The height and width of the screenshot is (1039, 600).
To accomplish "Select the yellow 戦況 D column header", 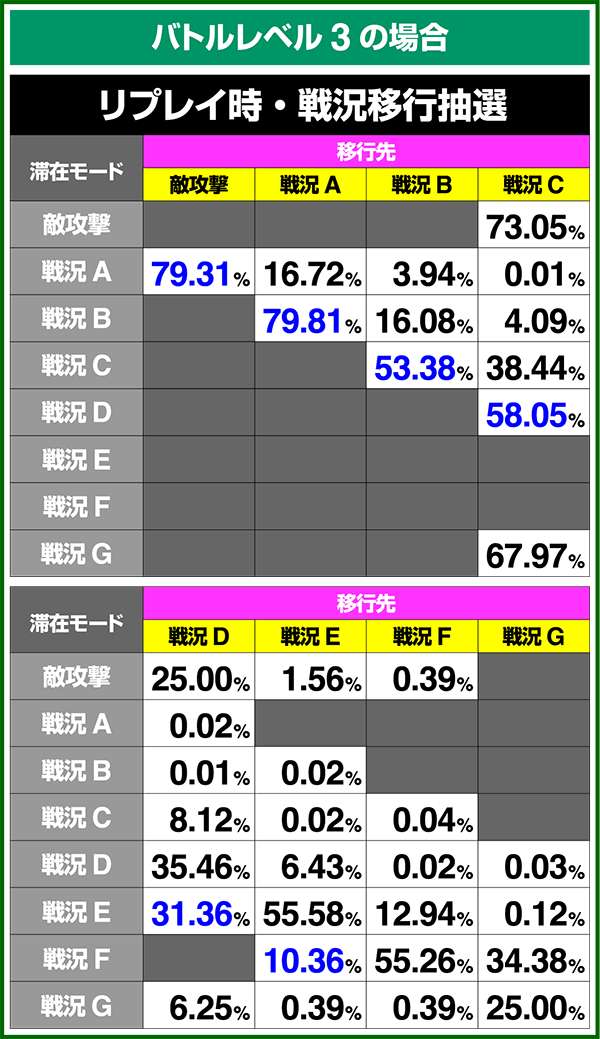I will click(199, 637).
